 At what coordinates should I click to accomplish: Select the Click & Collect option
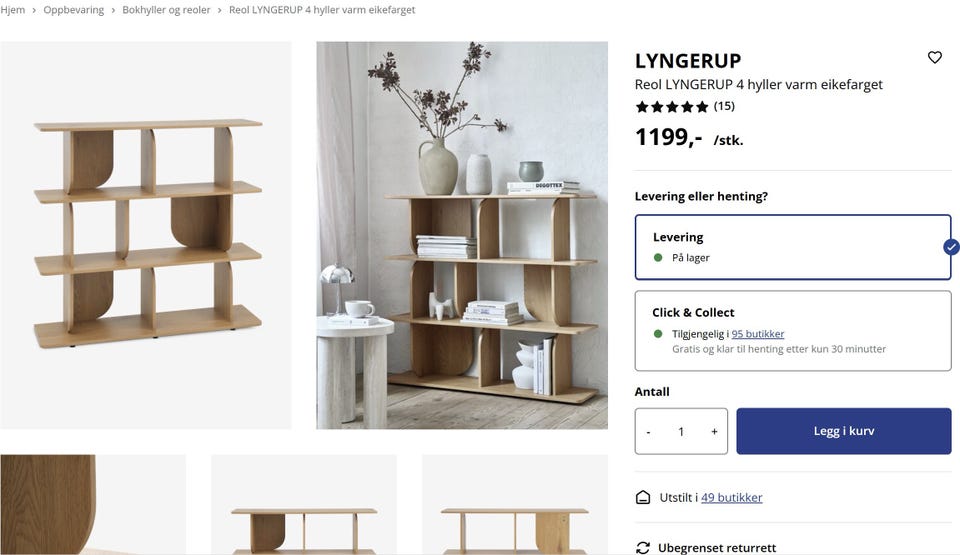click(793, 331)
